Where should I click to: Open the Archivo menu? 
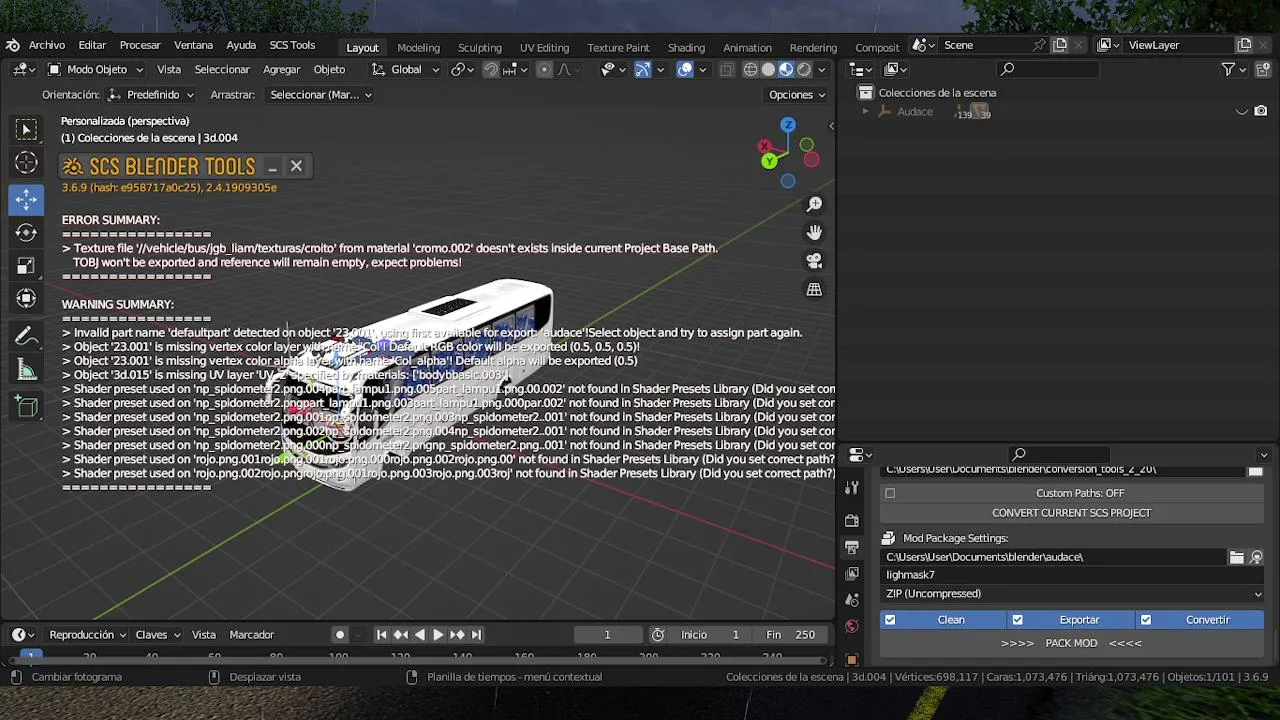tap(47, 45)
